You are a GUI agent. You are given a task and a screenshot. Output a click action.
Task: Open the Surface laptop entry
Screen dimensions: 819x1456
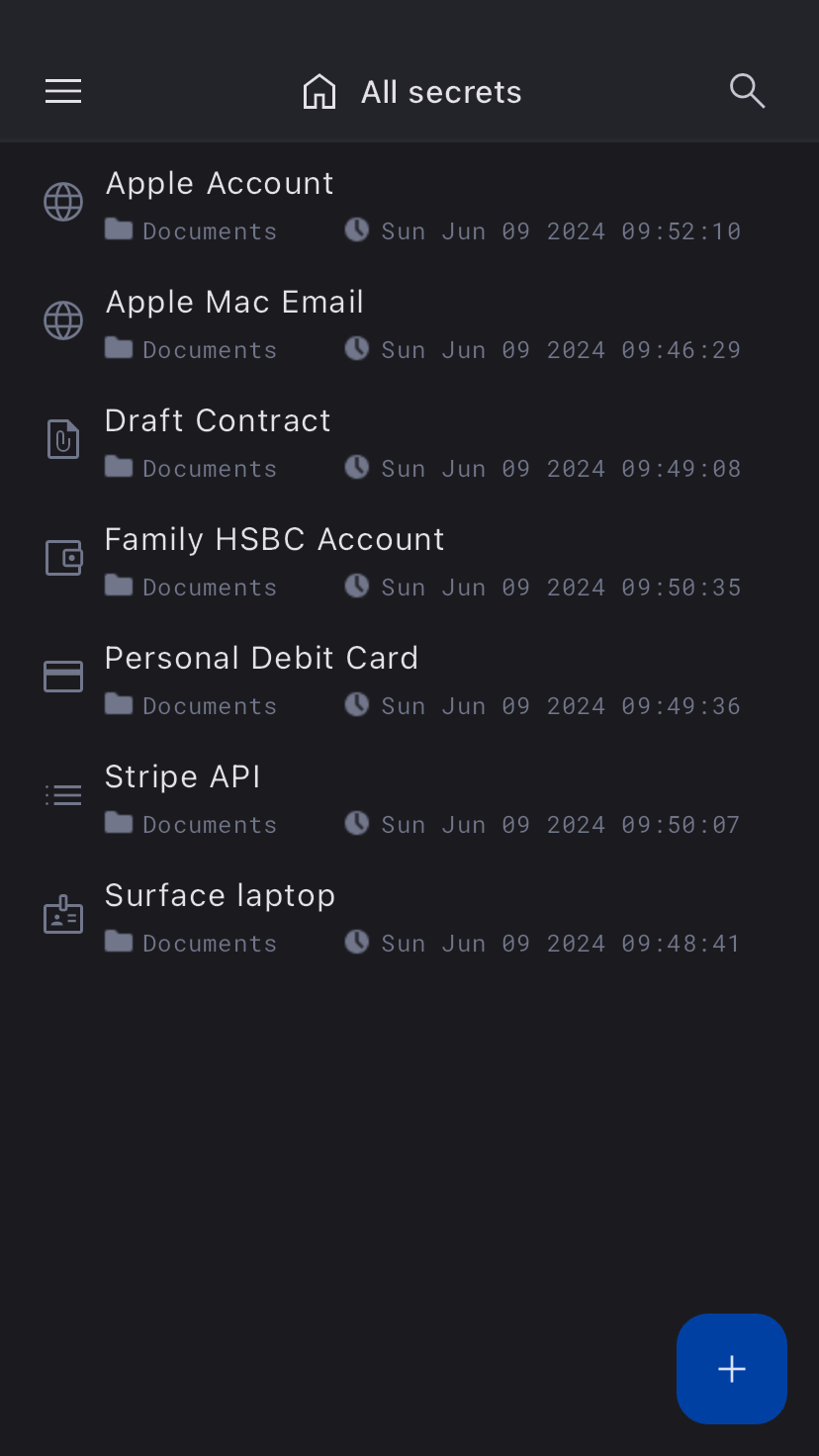[x=220, y=896]
